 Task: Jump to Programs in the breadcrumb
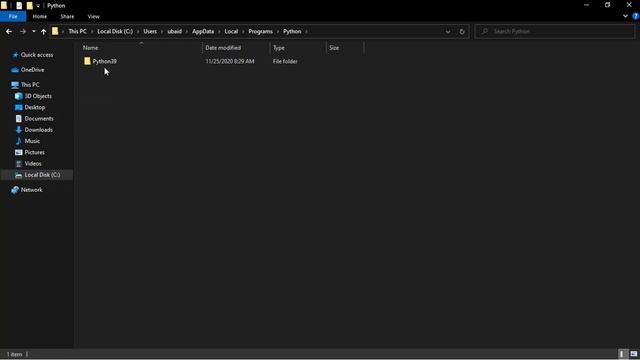click(x=260, y=31)
